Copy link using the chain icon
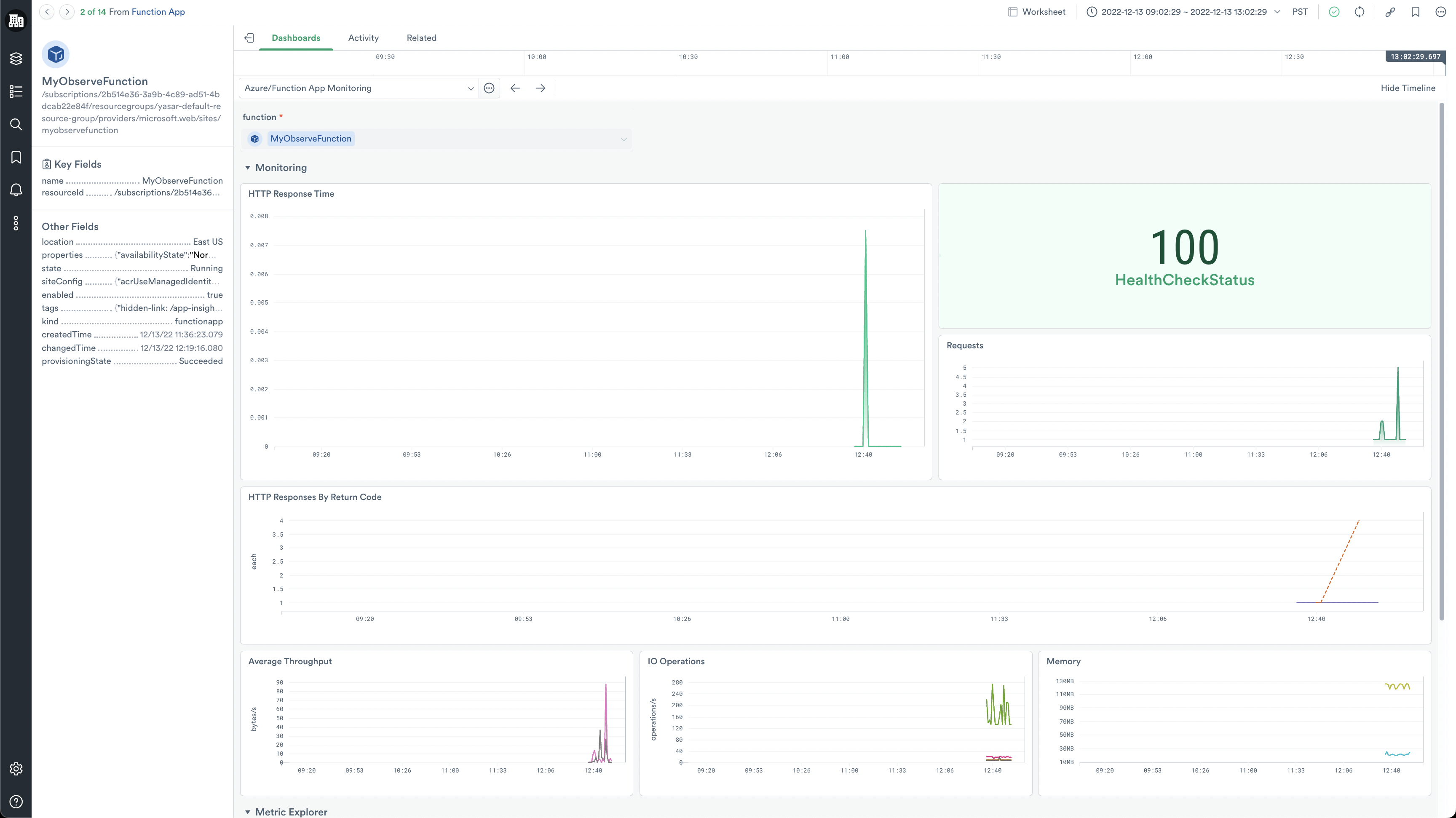Viewport: 1456px width, 818px height. pyautogui.click(x=1390, y=12)
